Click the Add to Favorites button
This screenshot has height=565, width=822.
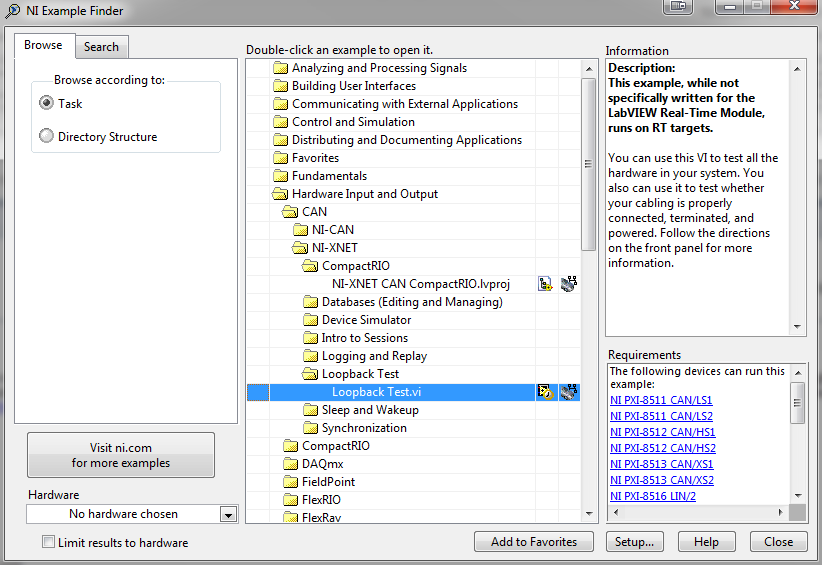coord(534,542)
